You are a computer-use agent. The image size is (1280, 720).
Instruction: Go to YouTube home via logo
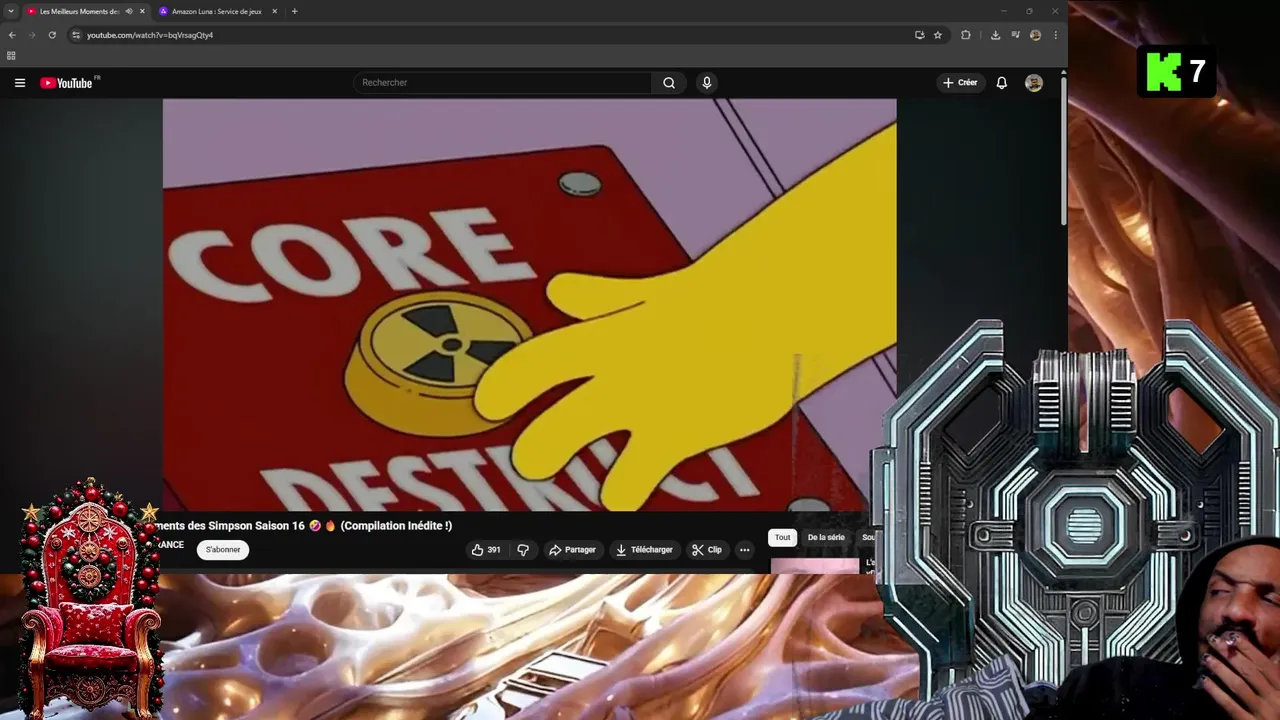pos(67,83)
